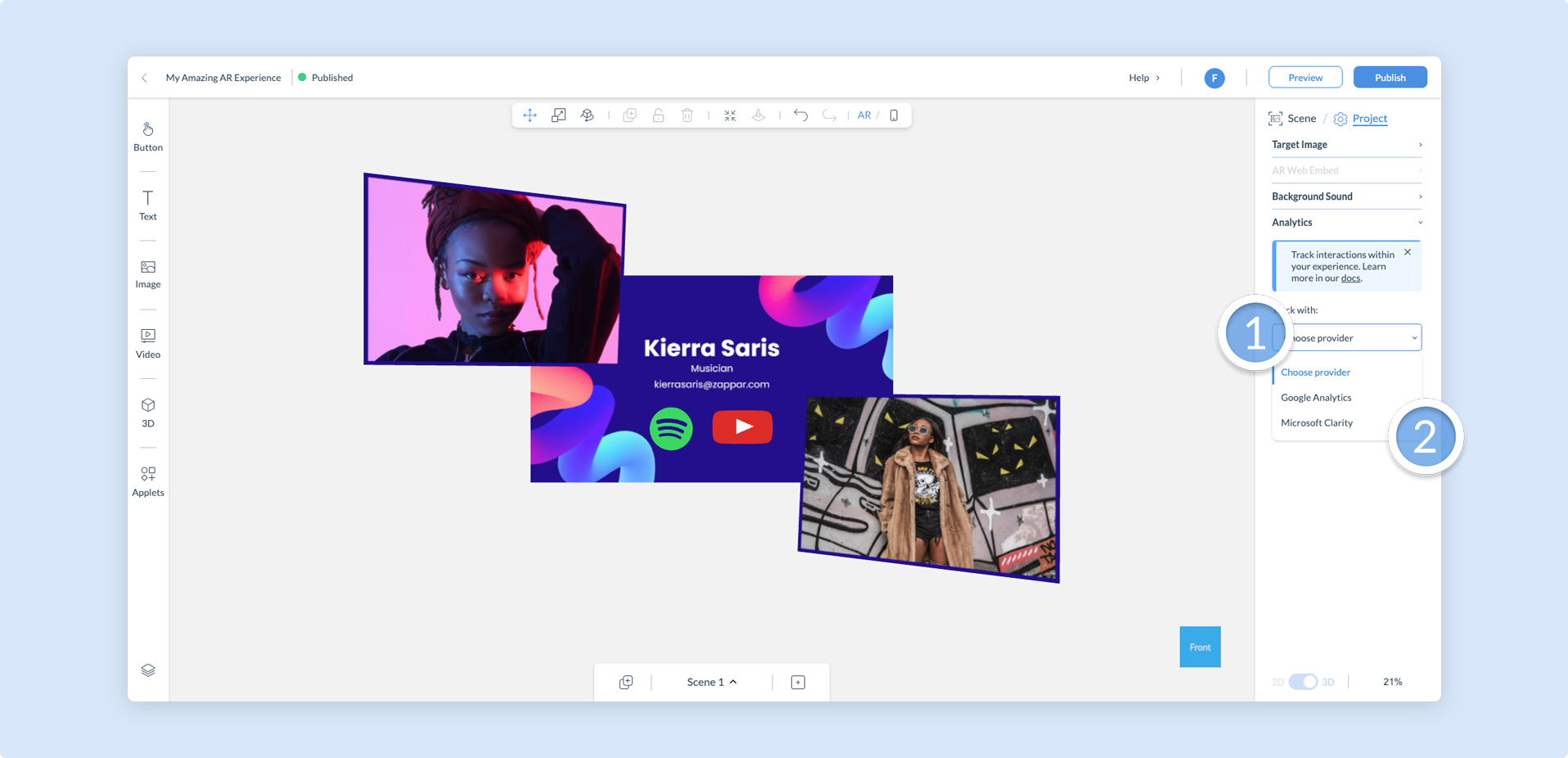Screen dimensions: 1568x758
Task: Toggle the 2D/3D view switch
Action: coord(1303,682)
